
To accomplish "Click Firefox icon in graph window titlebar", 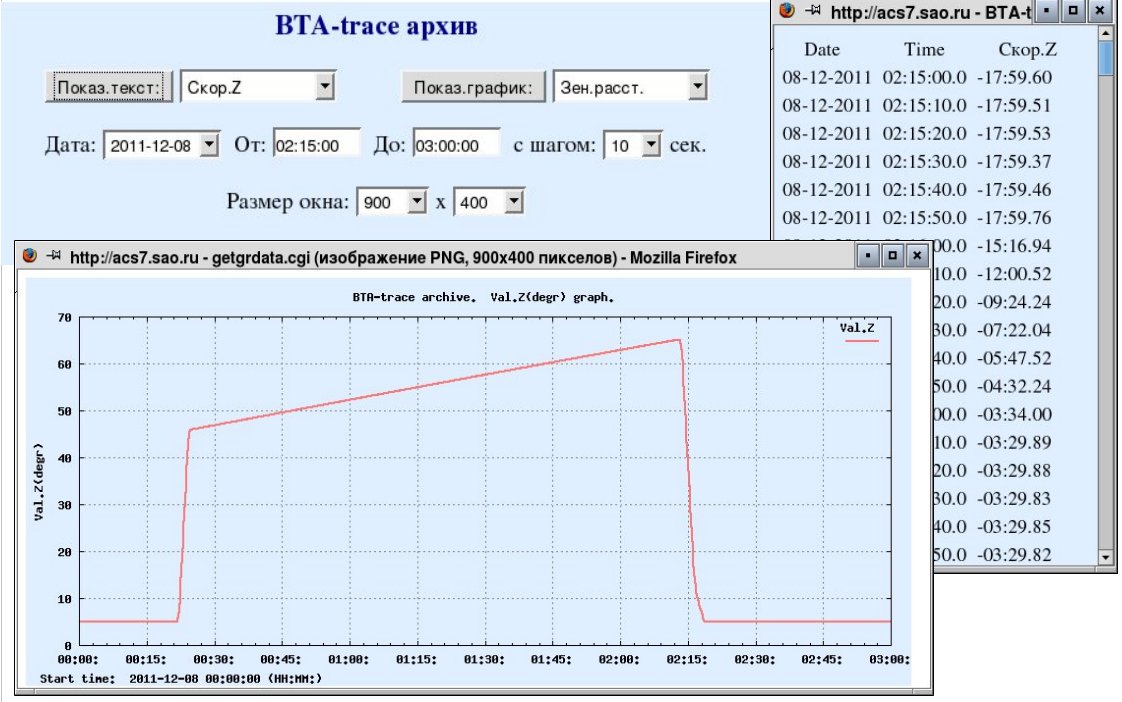I will pyautogui.click(x=29, y=255).
